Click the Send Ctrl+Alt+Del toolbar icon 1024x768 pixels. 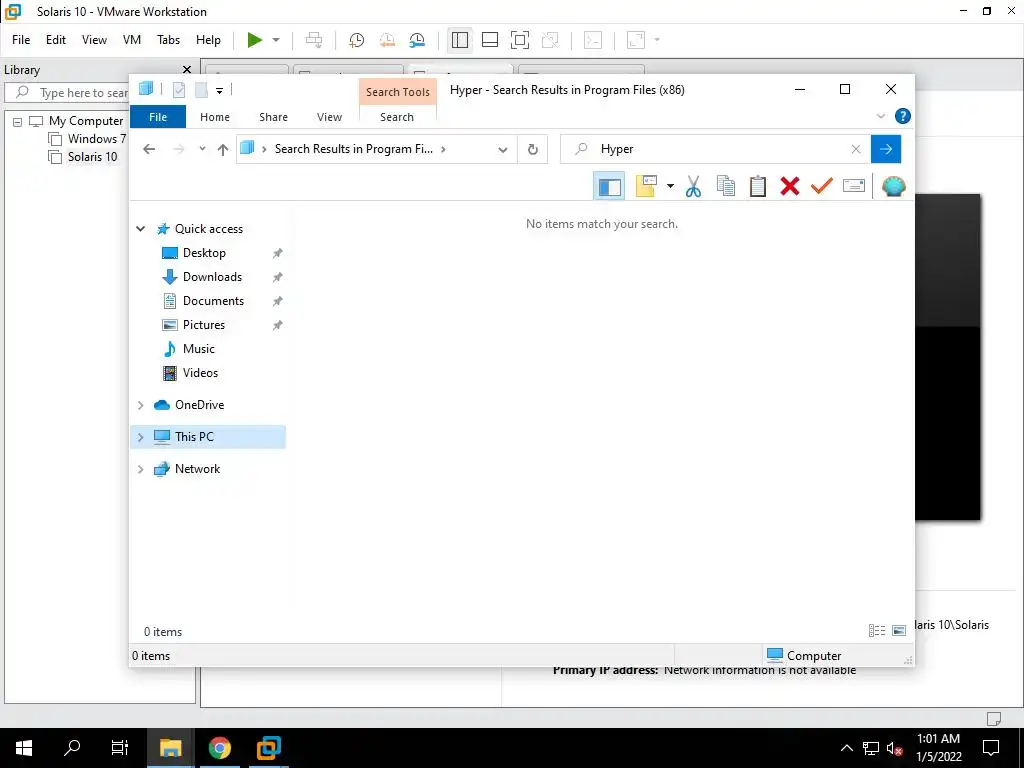pyautogui.click(x=314, y=40)
